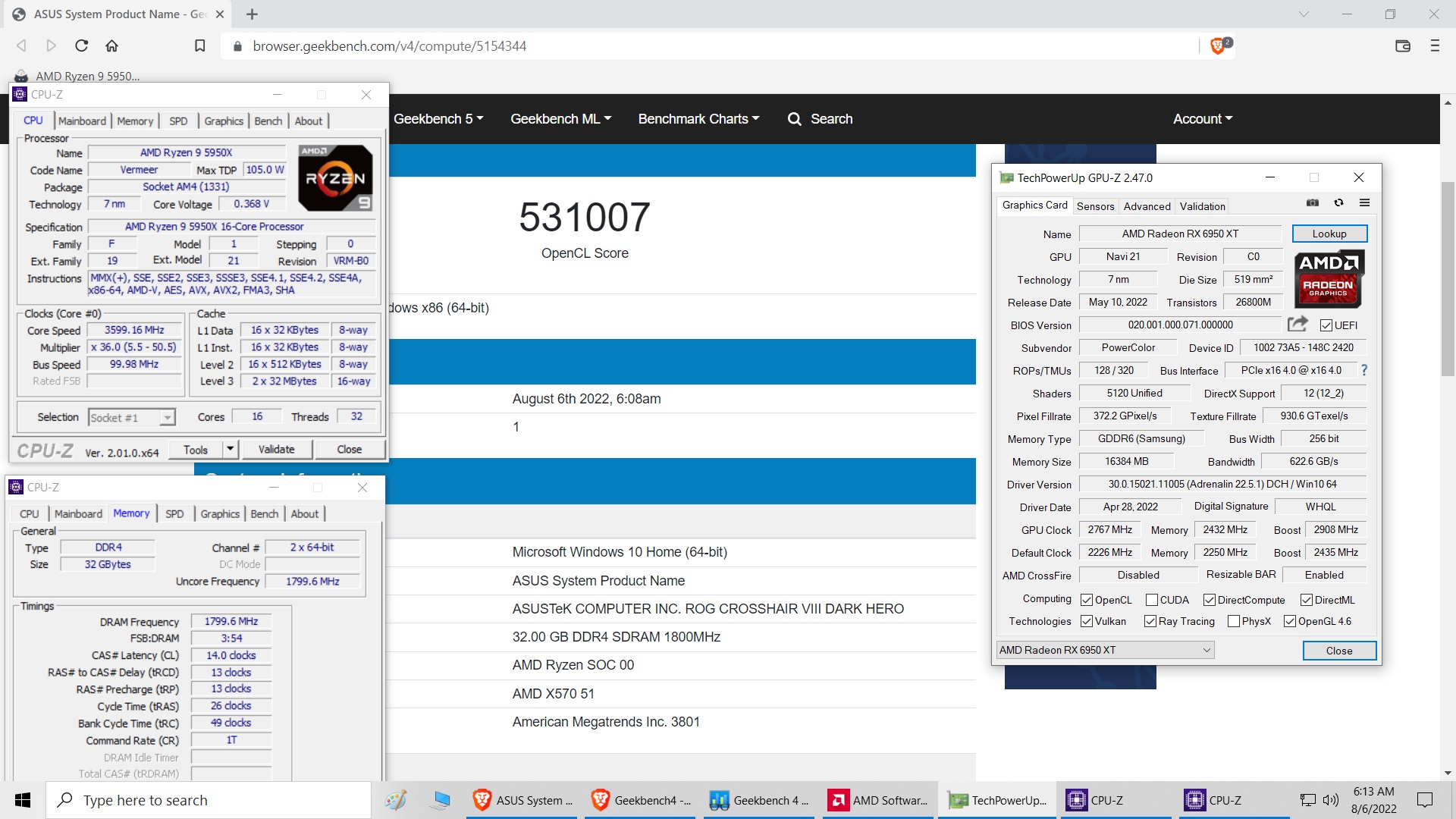Open Bench tab in upper CPU-Z

(268, 121)
